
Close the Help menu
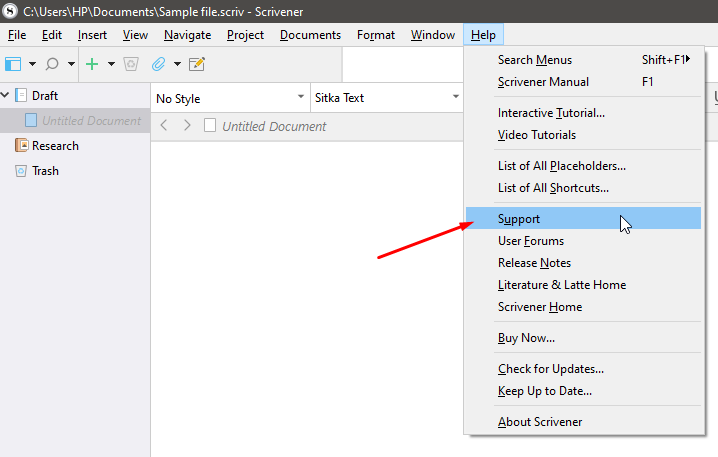click(x=483, y=35)
